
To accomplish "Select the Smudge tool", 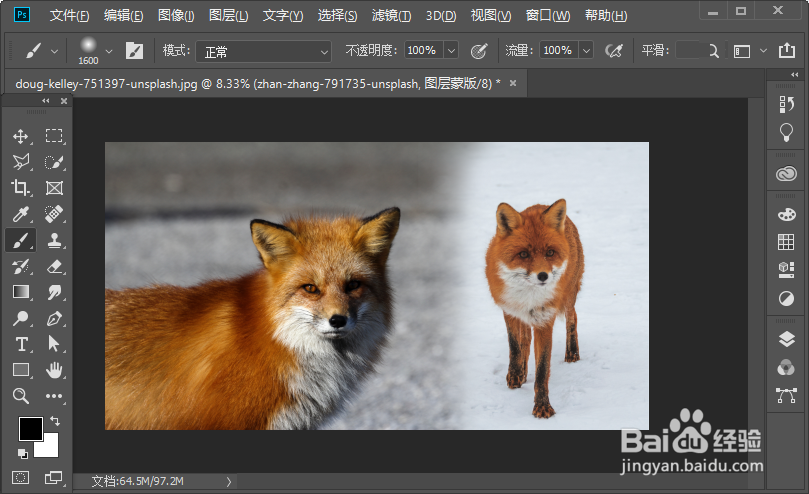I will tap(54, 292).
